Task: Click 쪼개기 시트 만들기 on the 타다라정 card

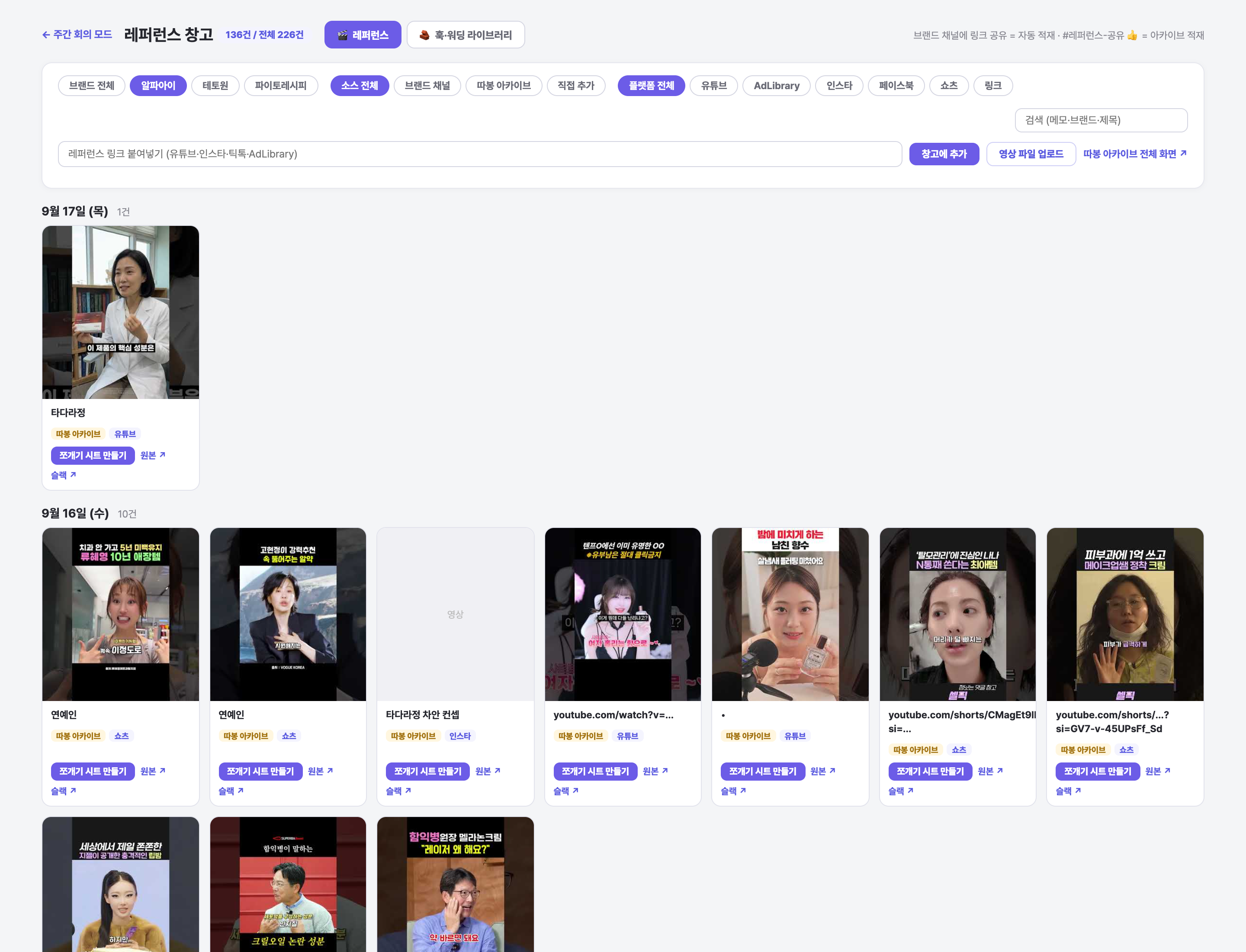Action: pos(93,455)
